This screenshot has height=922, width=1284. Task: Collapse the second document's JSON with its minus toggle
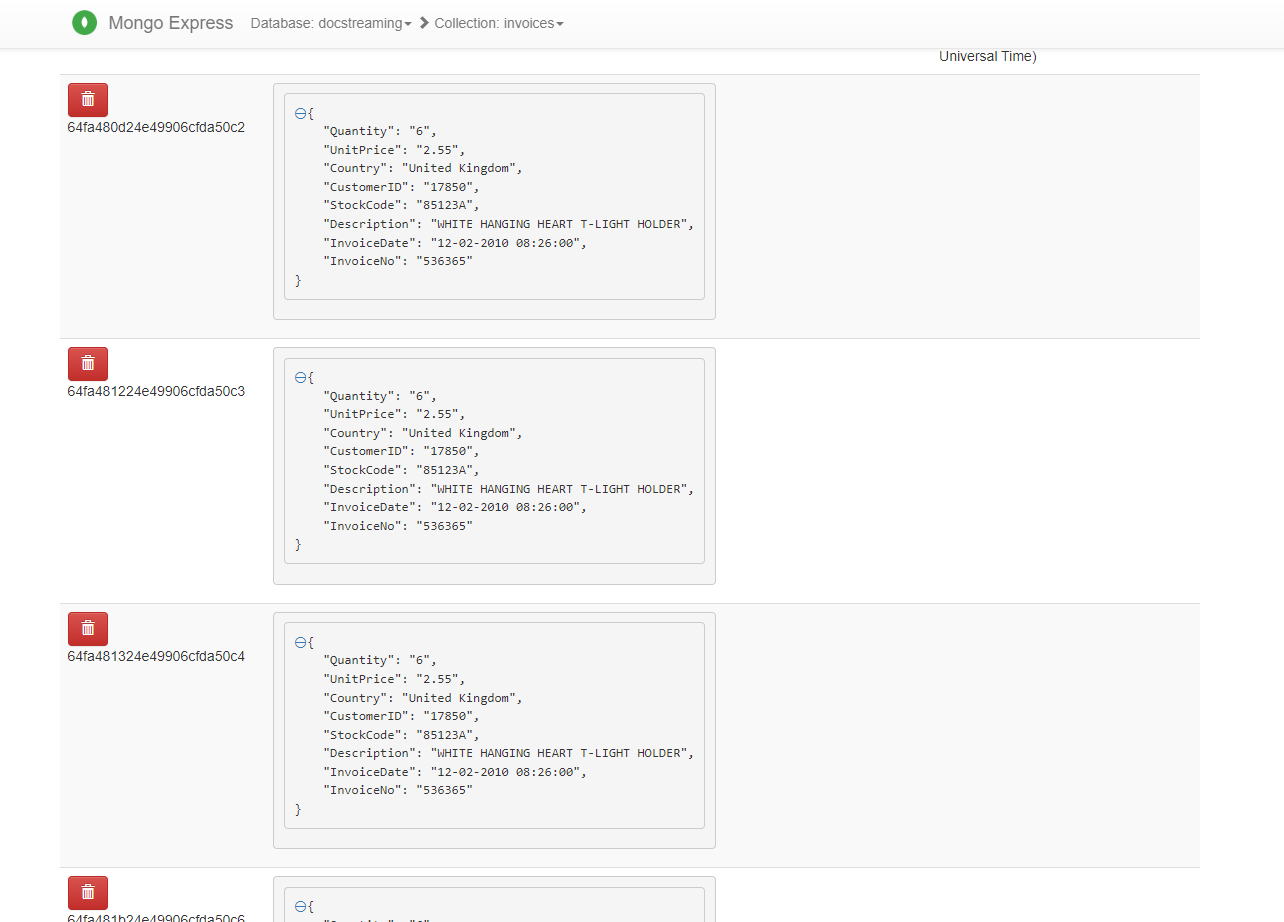(x=300, y=377)
